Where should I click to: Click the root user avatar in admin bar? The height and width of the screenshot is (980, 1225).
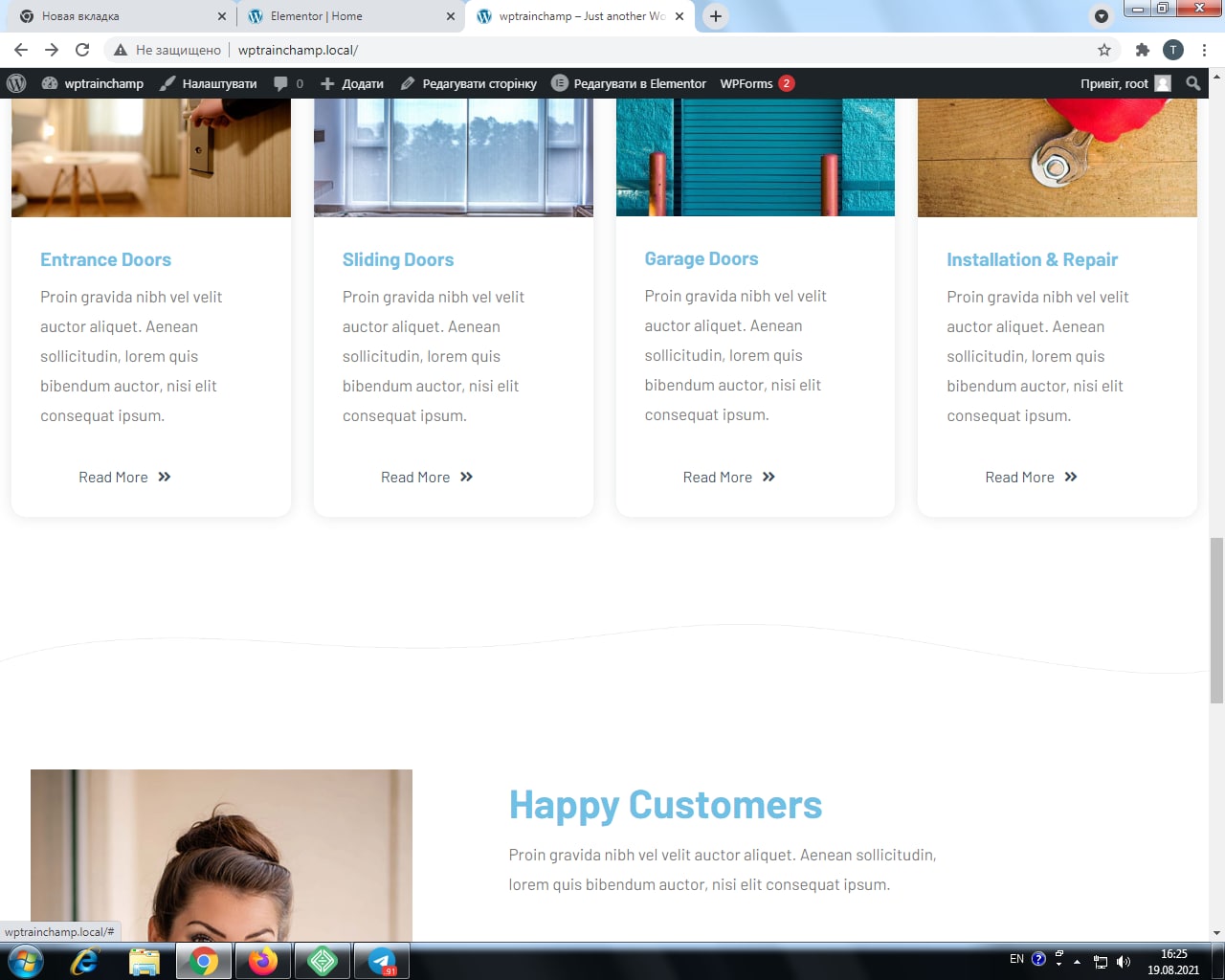1163,83
